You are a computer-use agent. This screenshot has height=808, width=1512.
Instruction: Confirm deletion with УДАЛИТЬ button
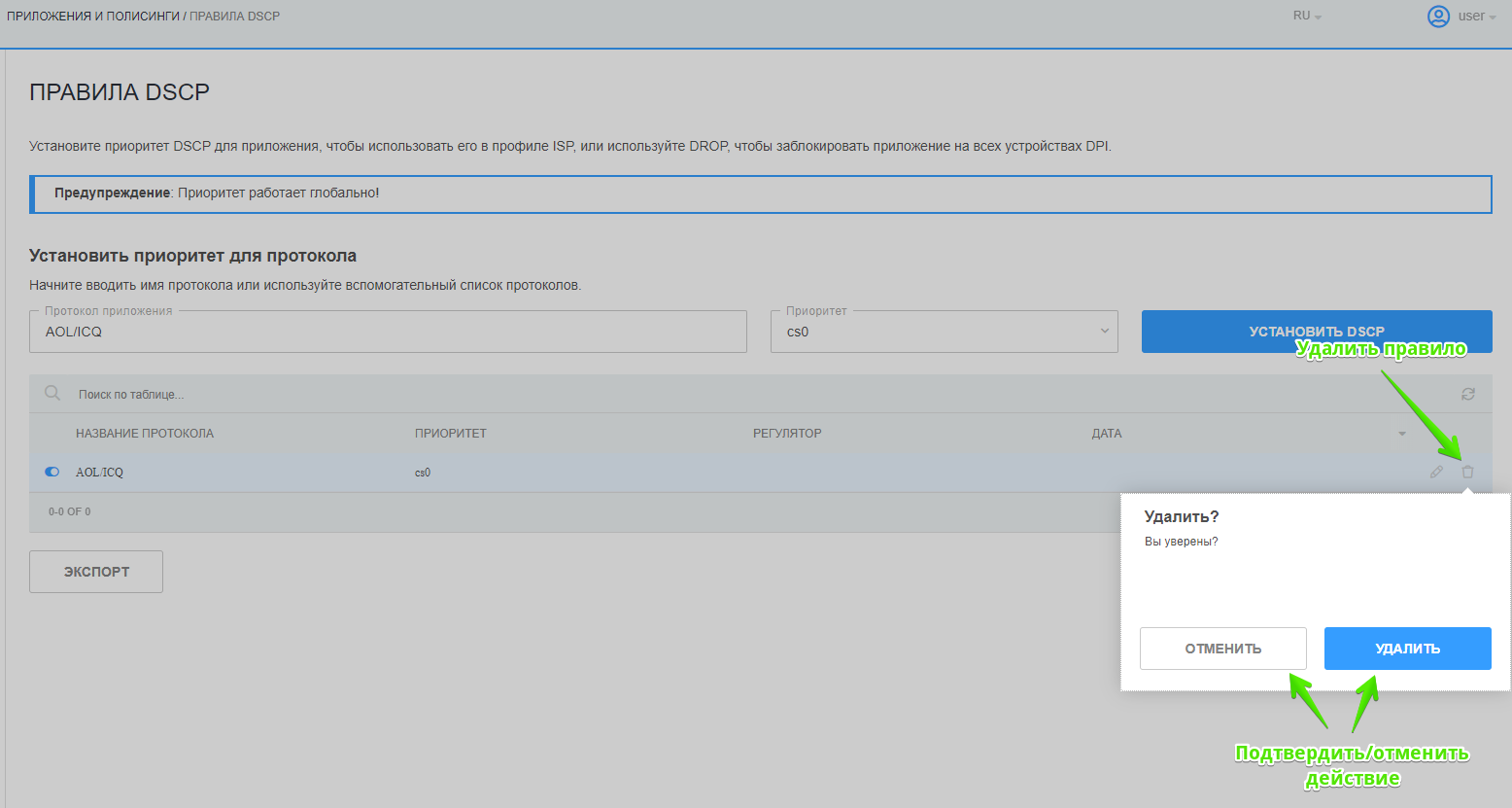pyautogui.click(x=1407, y=649)
